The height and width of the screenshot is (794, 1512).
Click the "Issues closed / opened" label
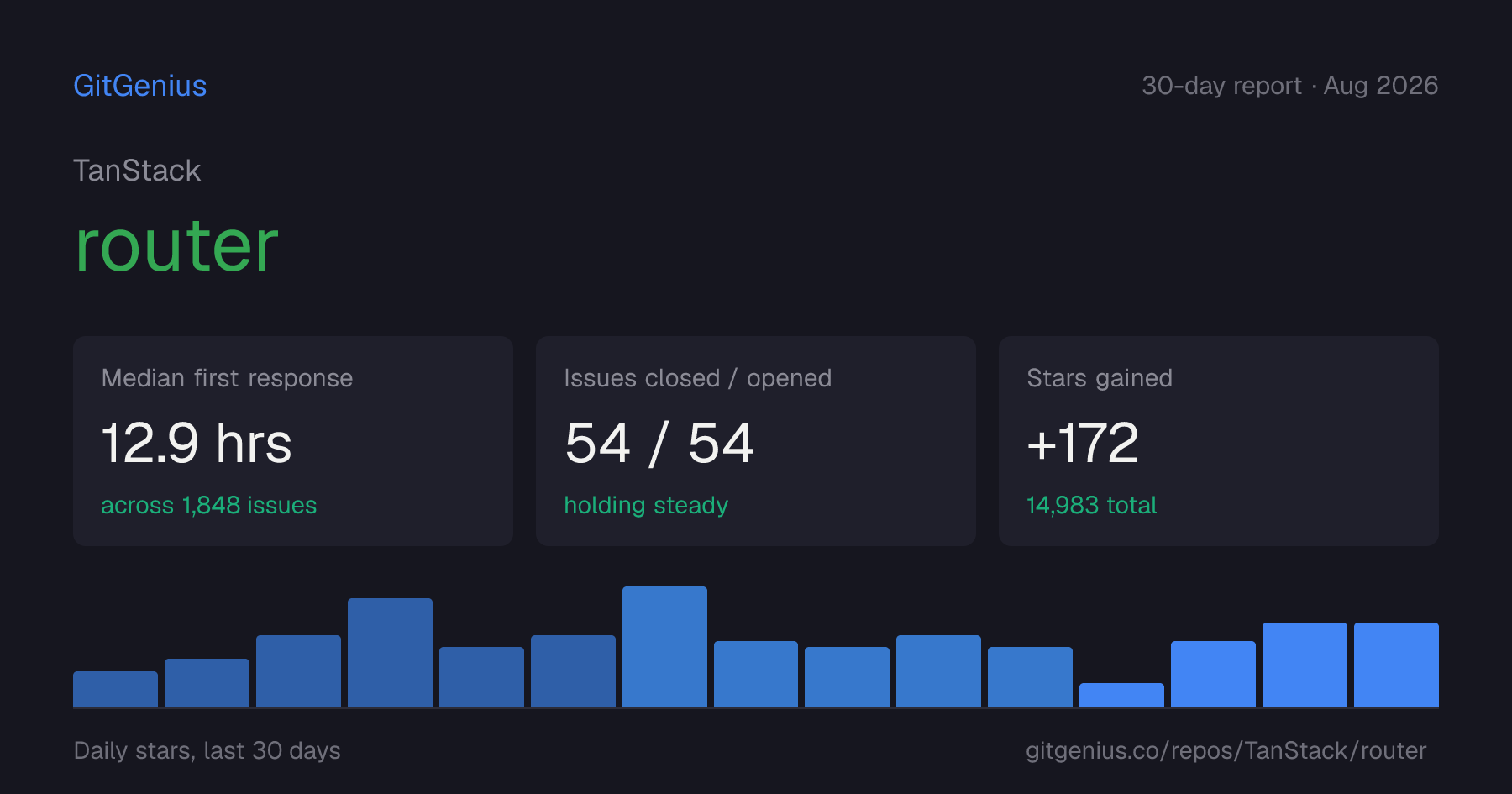click(697, 378)
